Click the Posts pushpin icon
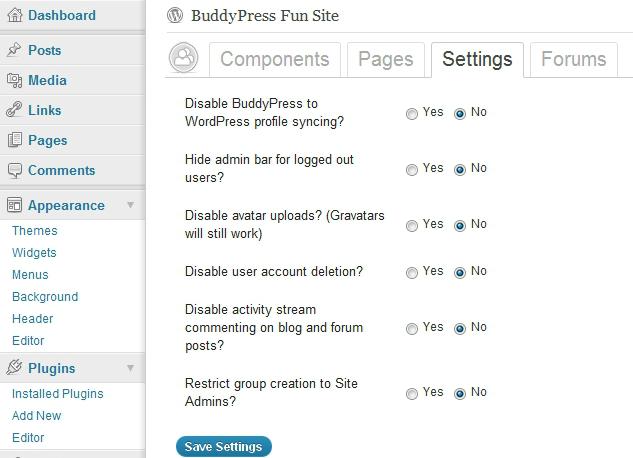This screenshot has width=633, height=458. (x=14, y=50)
